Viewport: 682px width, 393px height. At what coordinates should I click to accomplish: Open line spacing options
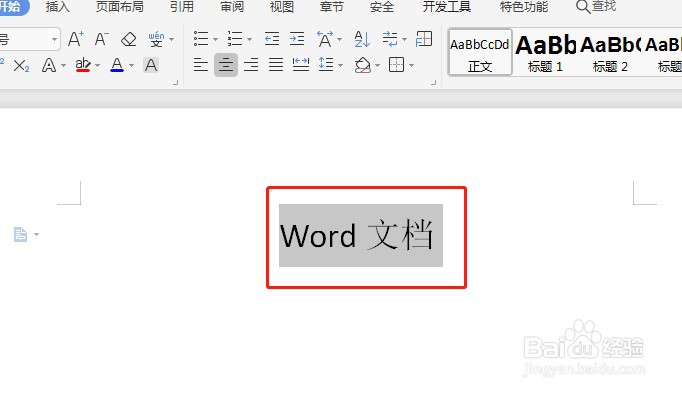click(x=326, y=65)
